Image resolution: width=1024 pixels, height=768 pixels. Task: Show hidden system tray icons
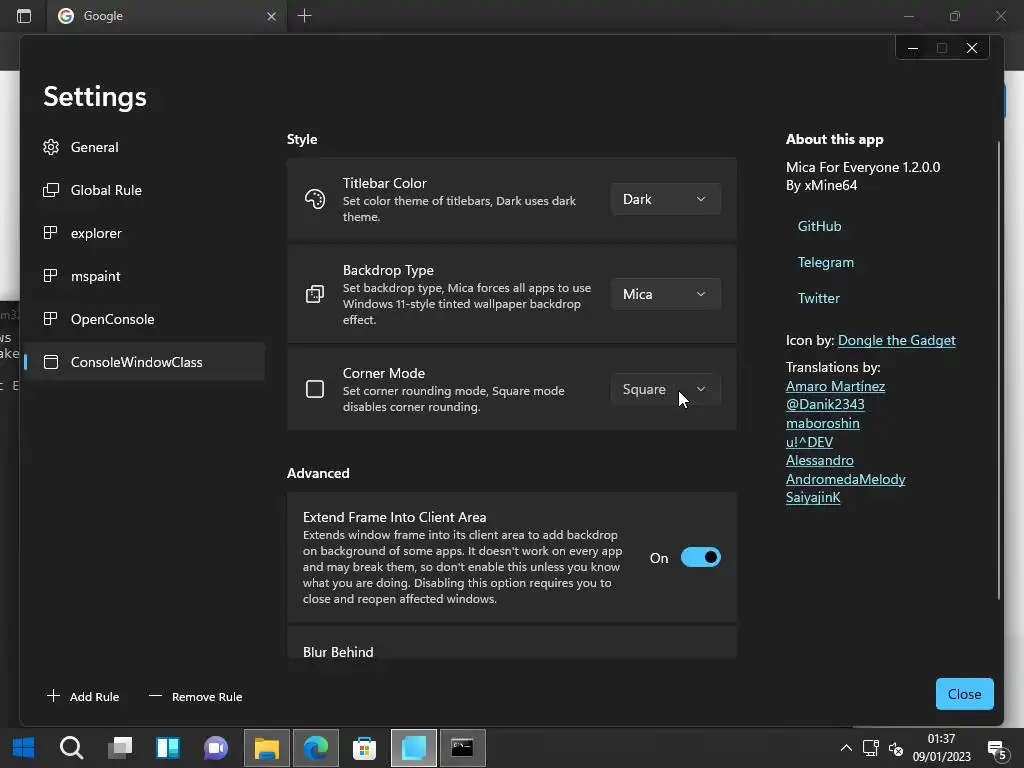tap(846, 748)
